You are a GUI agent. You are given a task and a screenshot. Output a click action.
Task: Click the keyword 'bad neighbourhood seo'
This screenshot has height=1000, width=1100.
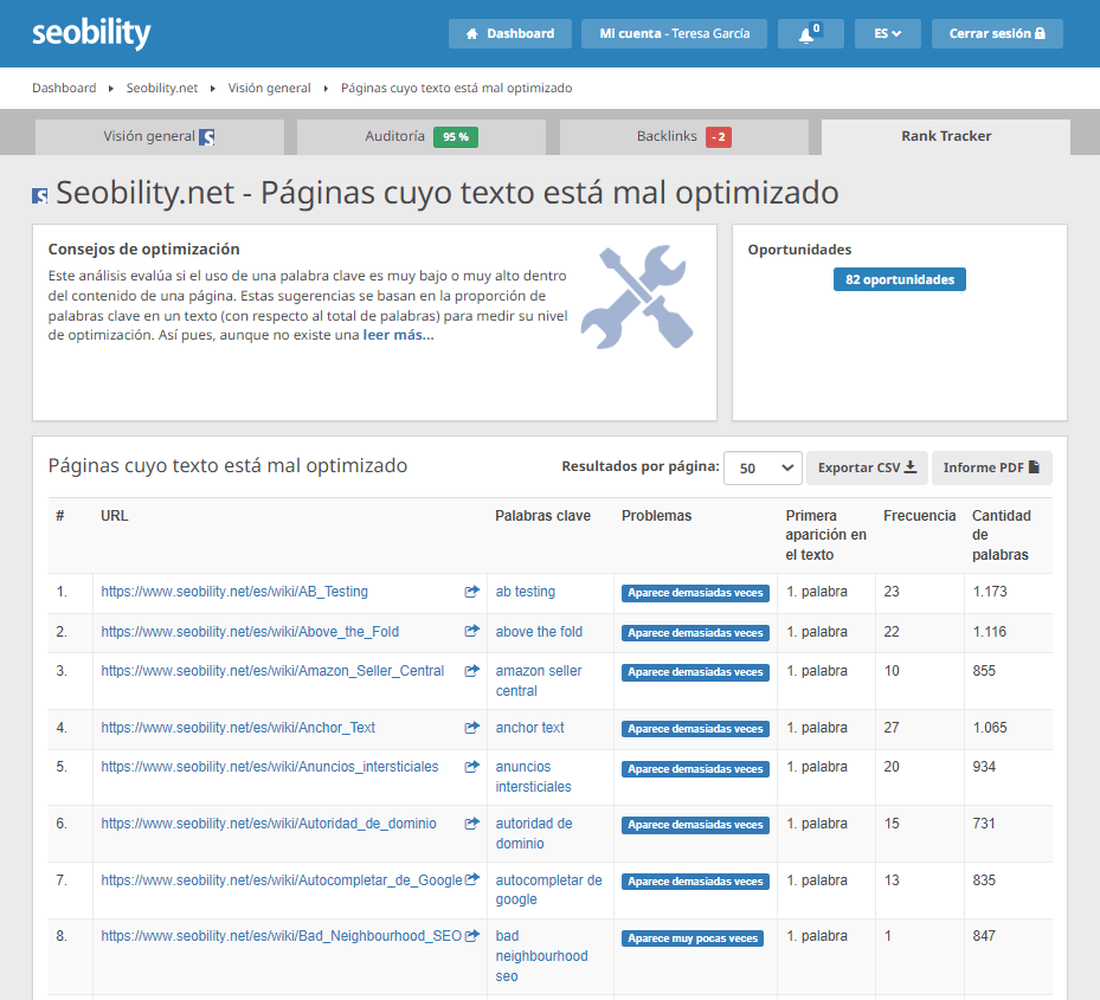tap(542, 956)
